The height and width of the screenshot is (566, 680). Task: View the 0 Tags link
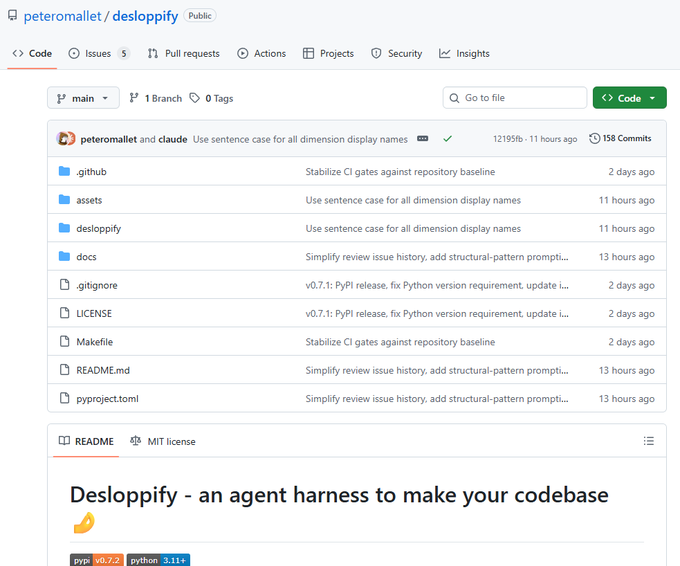212,98
